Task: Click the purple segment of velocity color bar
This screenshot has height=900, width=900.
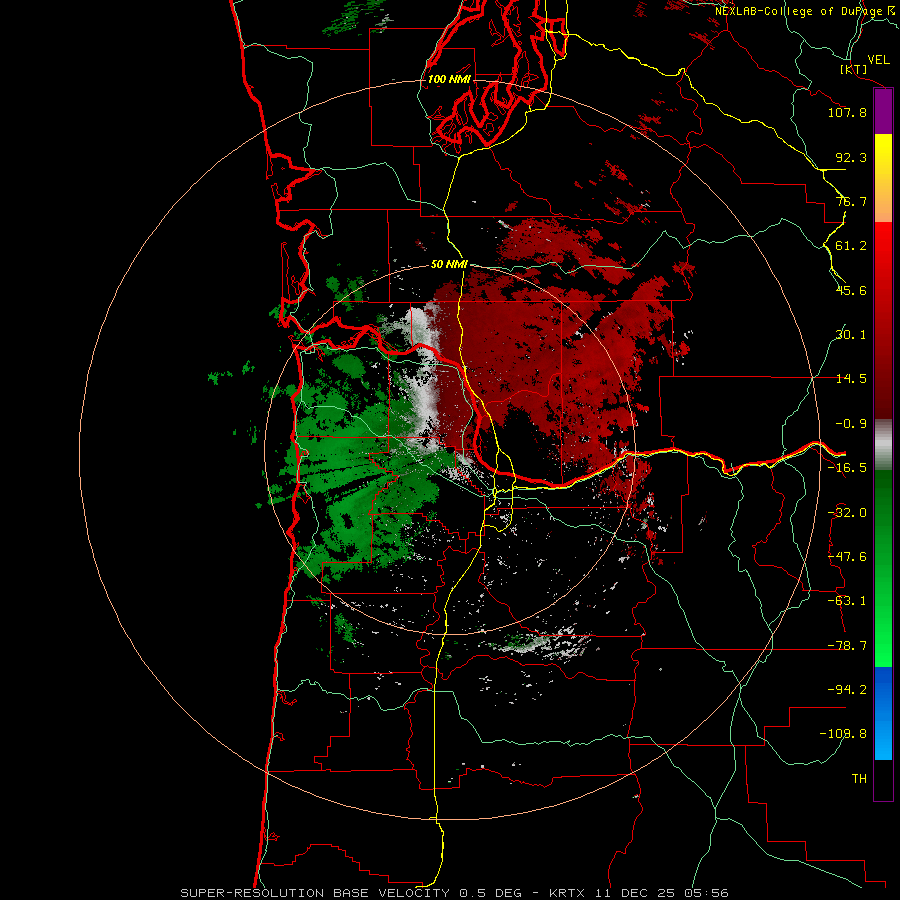Action: pyautogui.click(x=883, y=112)
